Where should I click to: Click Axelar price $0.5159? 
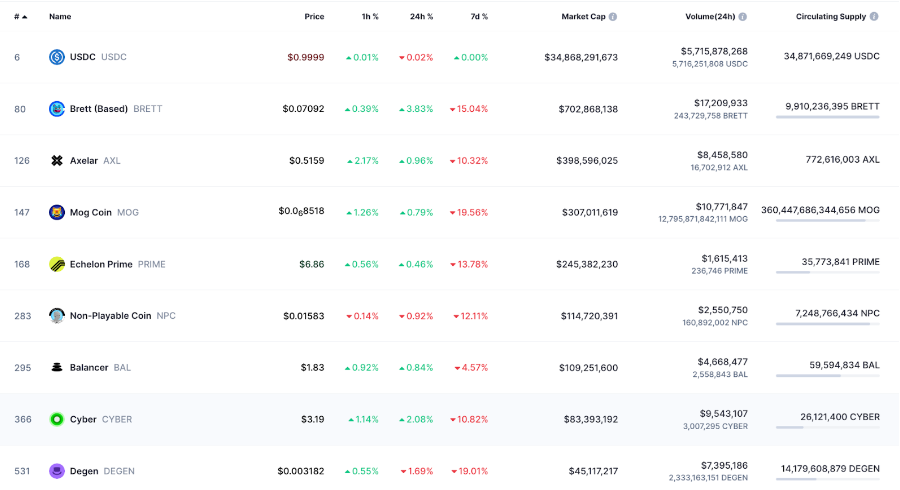307,161
